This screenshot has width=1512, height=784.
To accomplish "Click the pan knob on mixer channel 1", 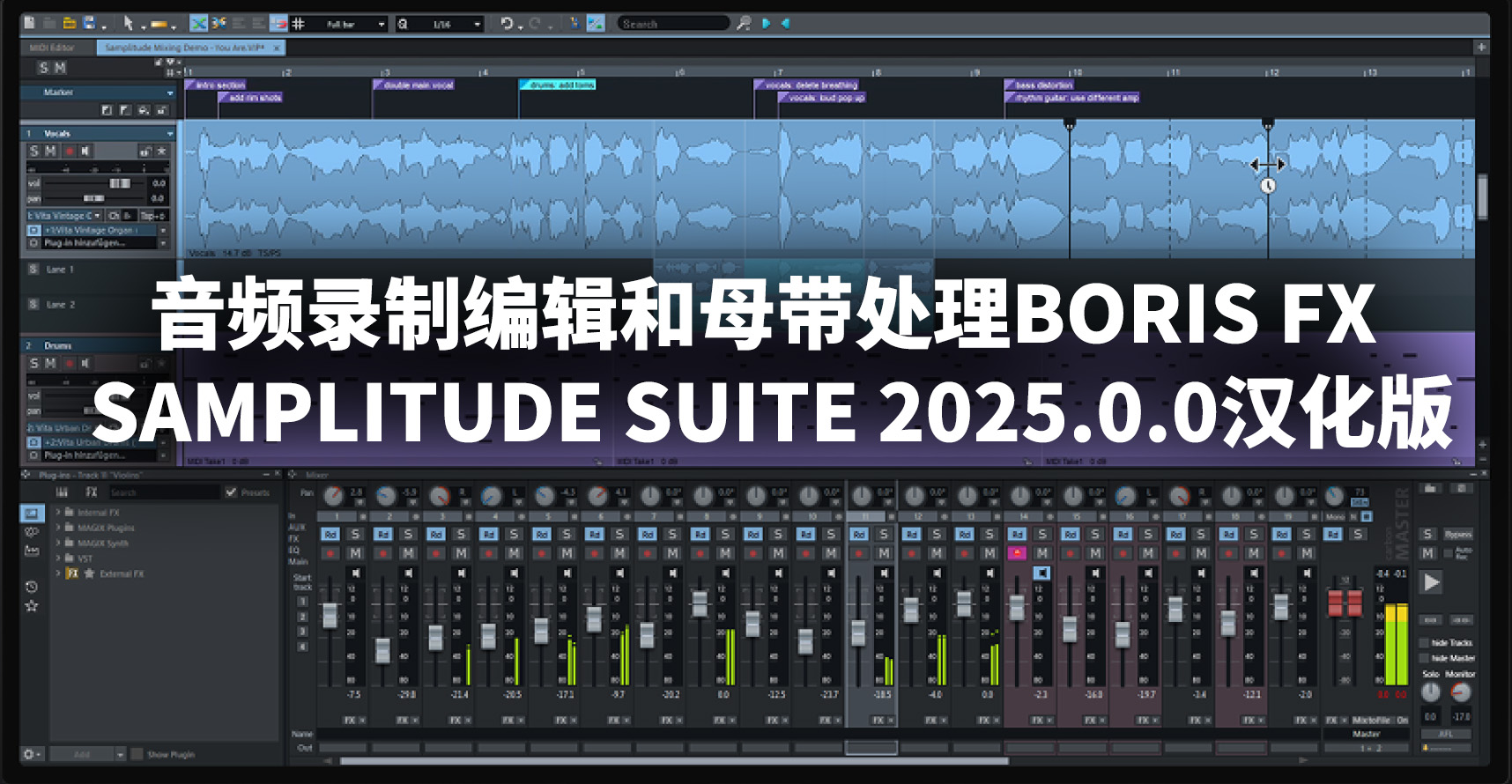I will tap(333, 496).
